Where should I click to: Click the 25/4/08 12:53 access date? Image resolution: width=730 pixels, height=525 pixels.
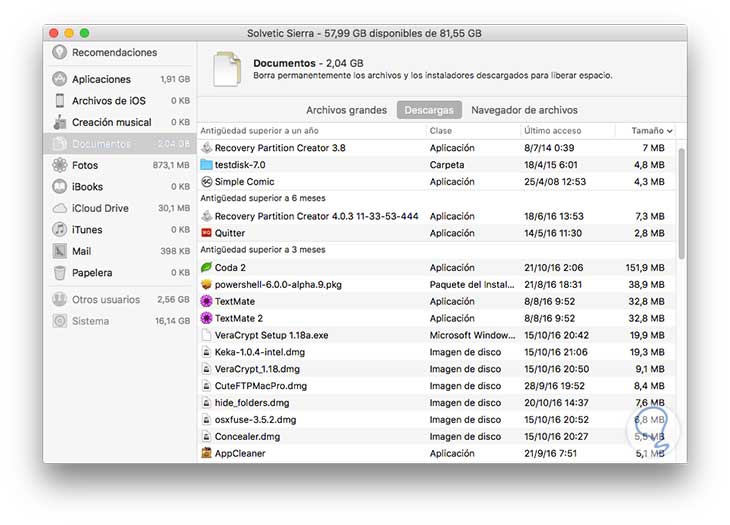coord(555,182)
